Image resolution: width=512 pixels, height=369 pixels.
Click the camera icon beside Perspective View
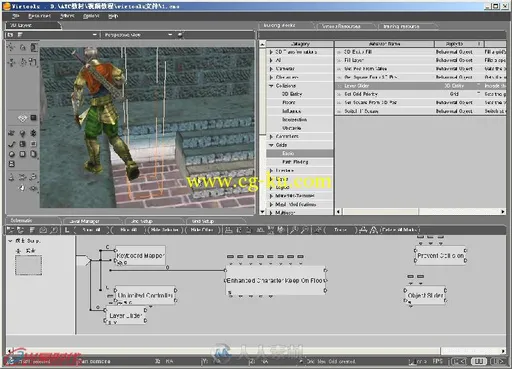tap(180, 35)
